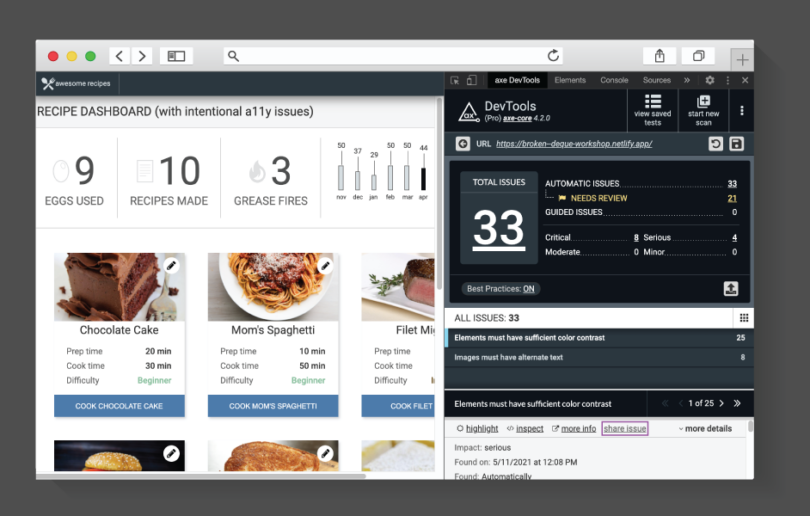Screen dimensions: 810x516
Task: Expand more details section
Action: (x=705, y=429)
